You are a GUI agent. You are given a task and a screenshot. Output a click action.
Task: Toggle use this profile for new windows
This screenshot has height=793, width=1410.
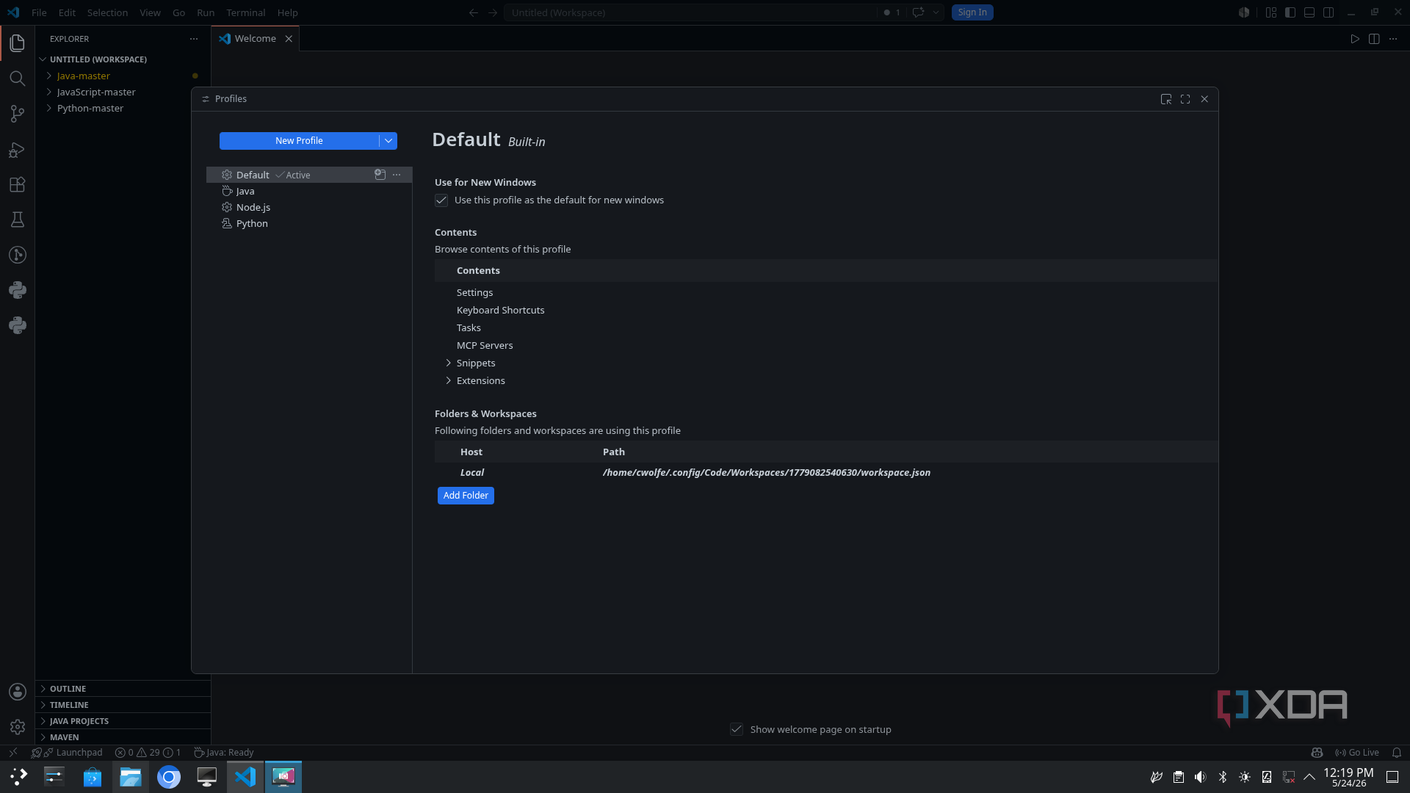[441, 200]
